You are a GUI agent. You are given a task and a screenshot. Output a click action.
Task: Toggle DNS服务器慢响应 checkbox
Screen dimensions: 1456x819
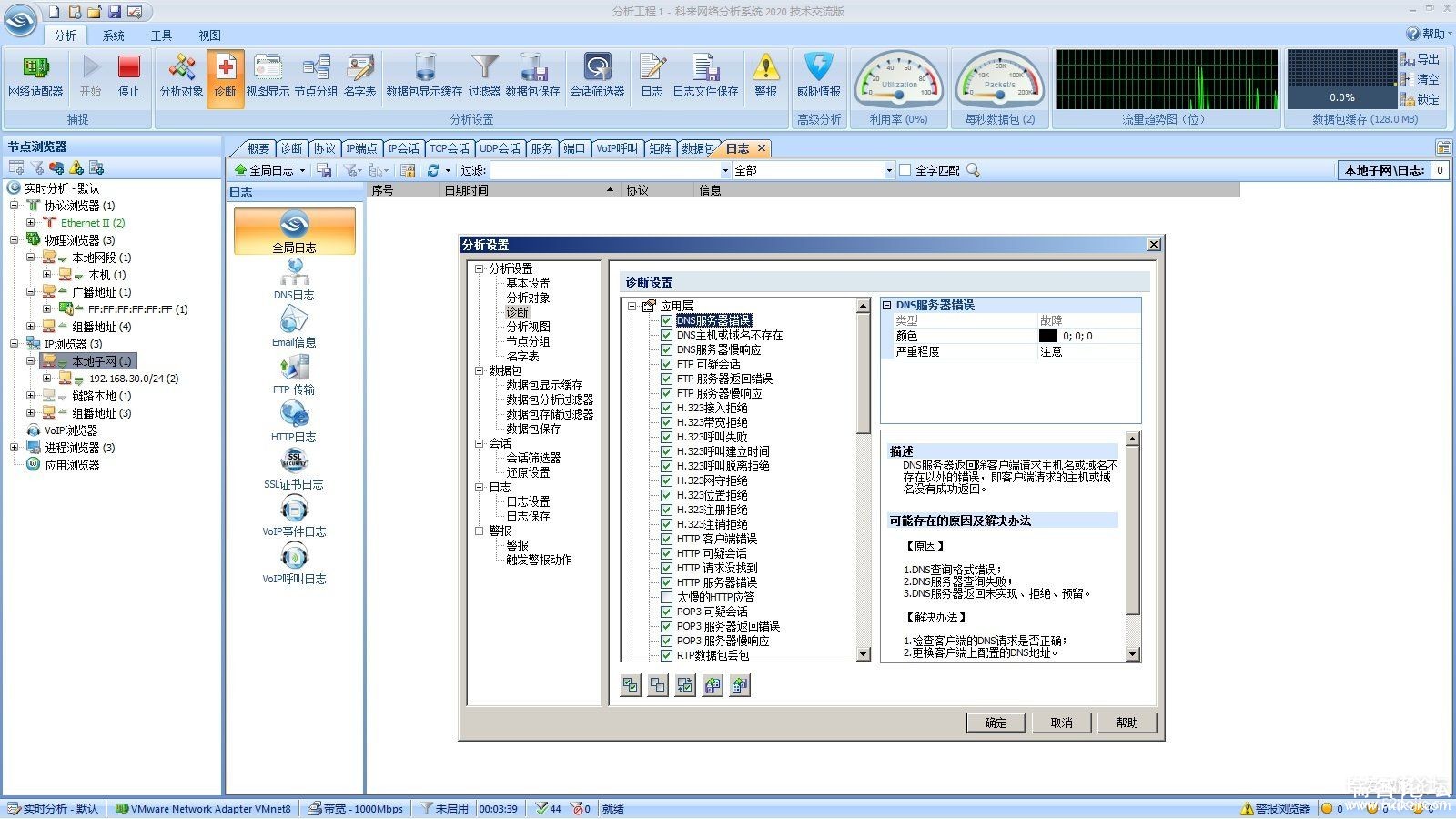[x=666, y=349]
